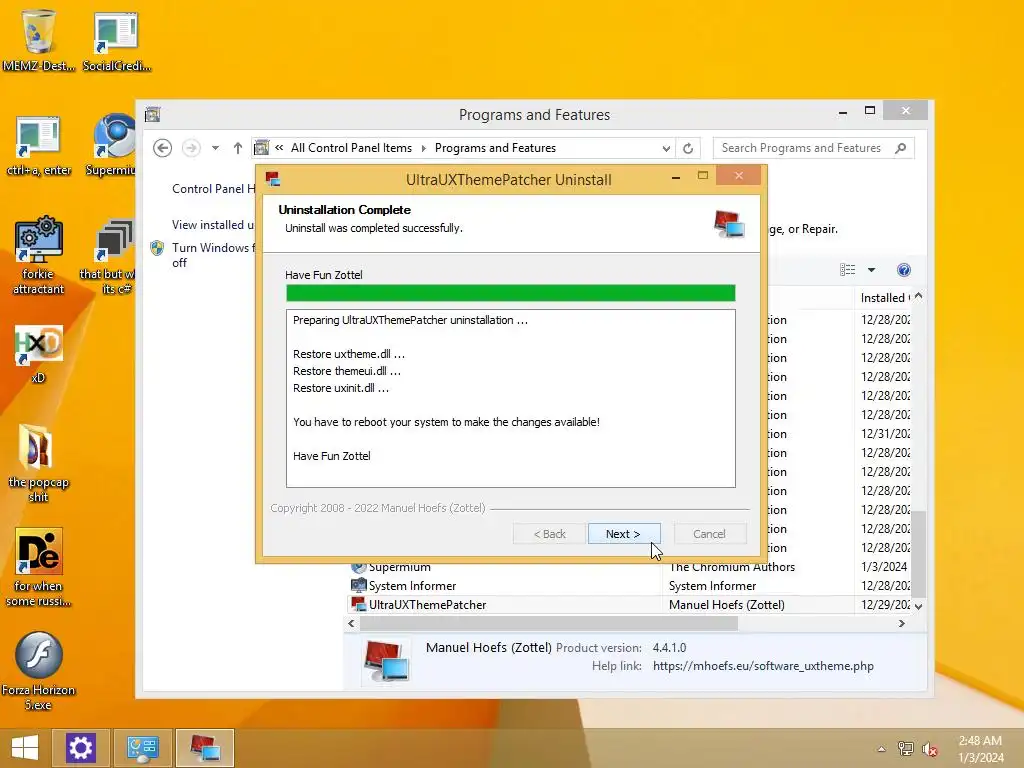
Task: Select "Programs and Features" breadcrumb
Action: tap(495, 148)
